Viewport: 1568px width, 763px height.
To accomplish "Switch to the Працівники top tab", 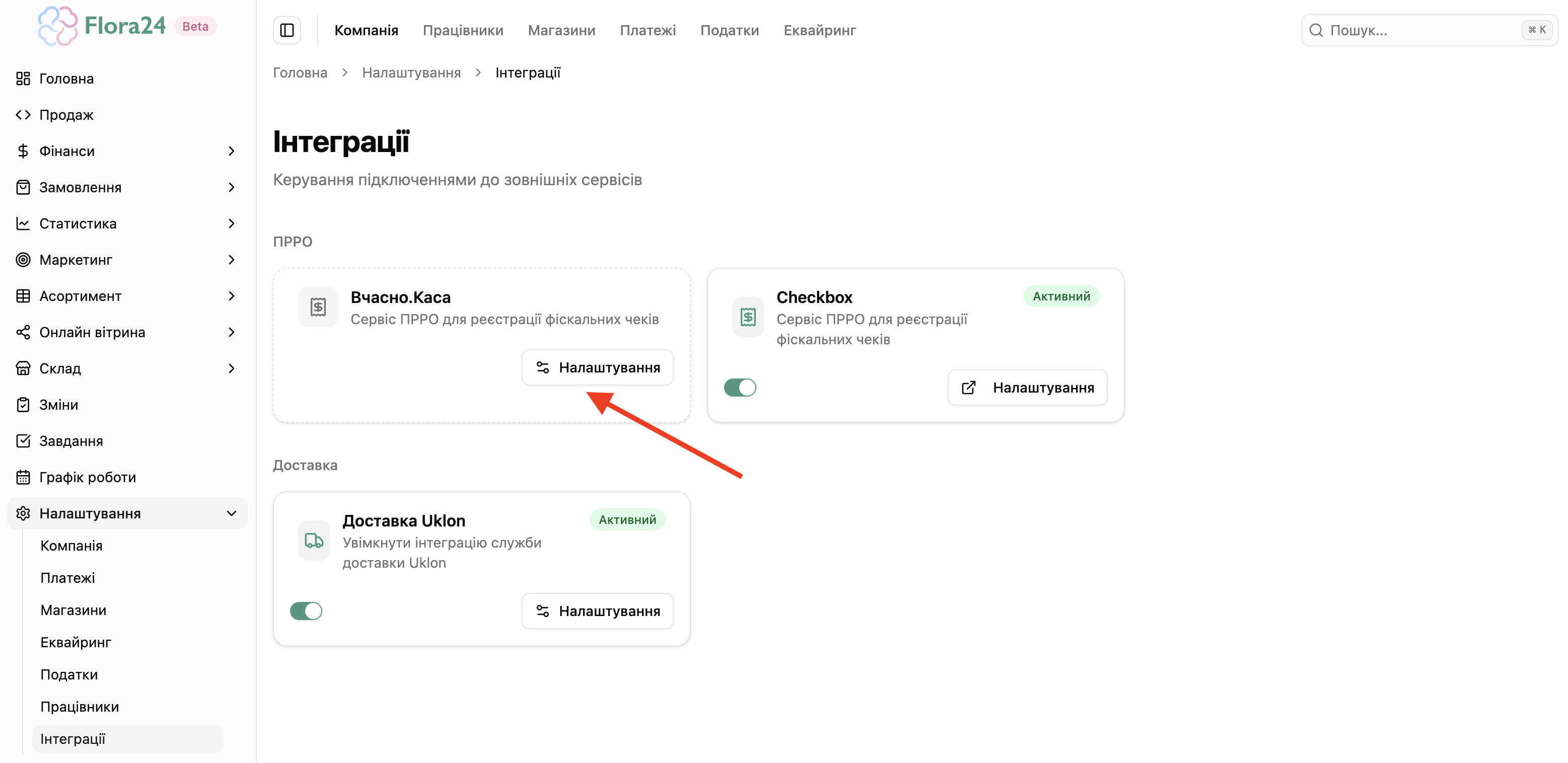I will tap(463, 30).
